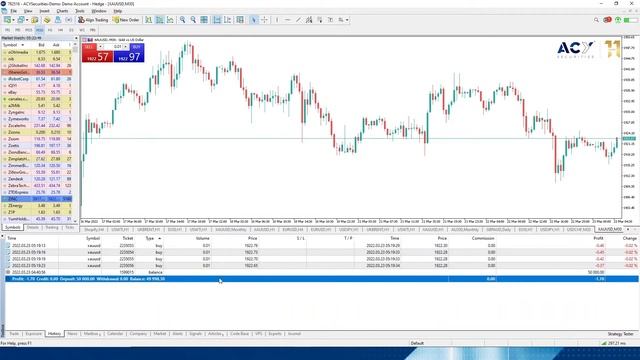Click Strategy Tester at toolbox bottom right

[x=621, y=334]
